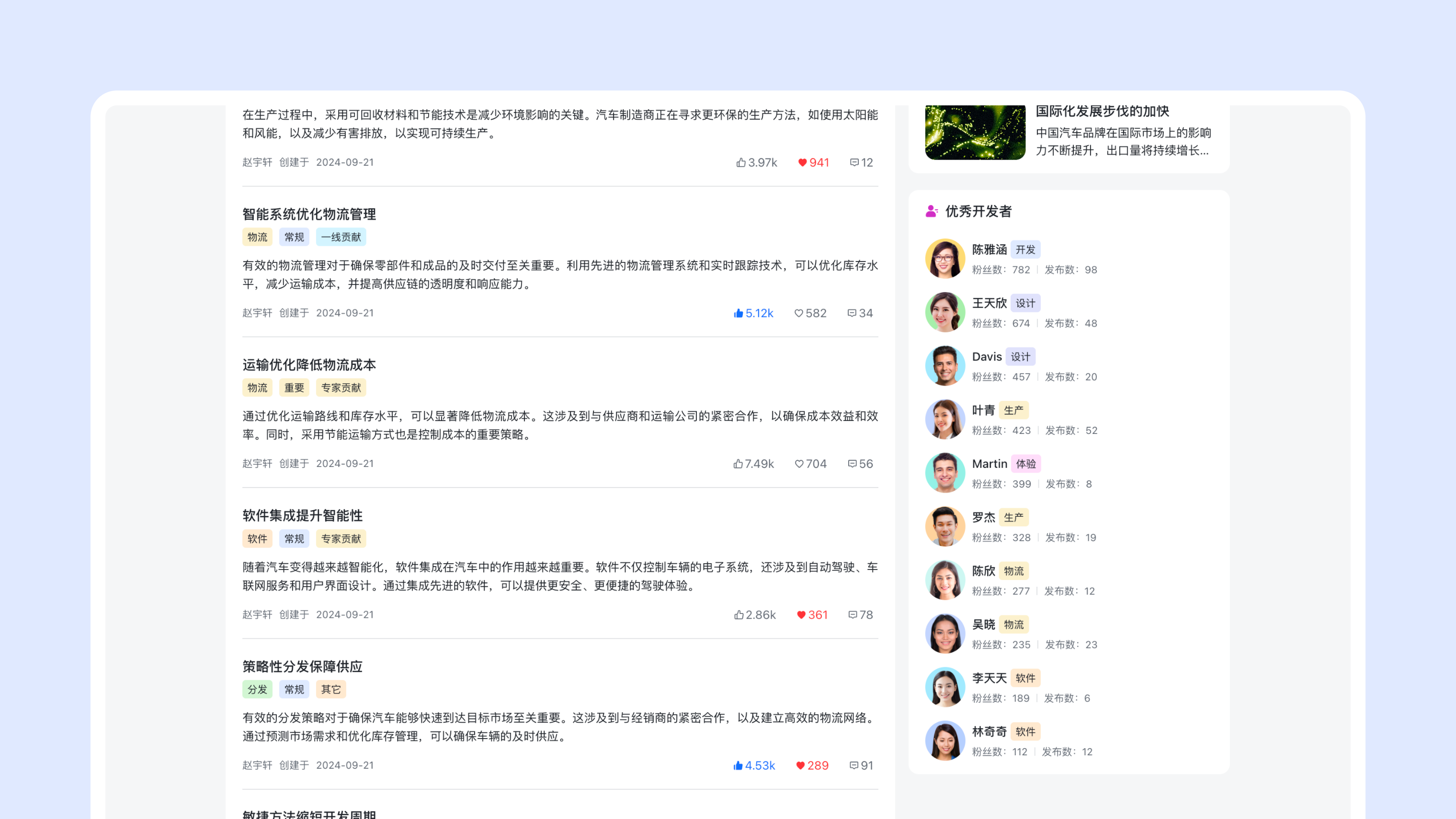1456x819 pixels.
Task: Click the green particle news thumbnail
Action: (975, 132)
